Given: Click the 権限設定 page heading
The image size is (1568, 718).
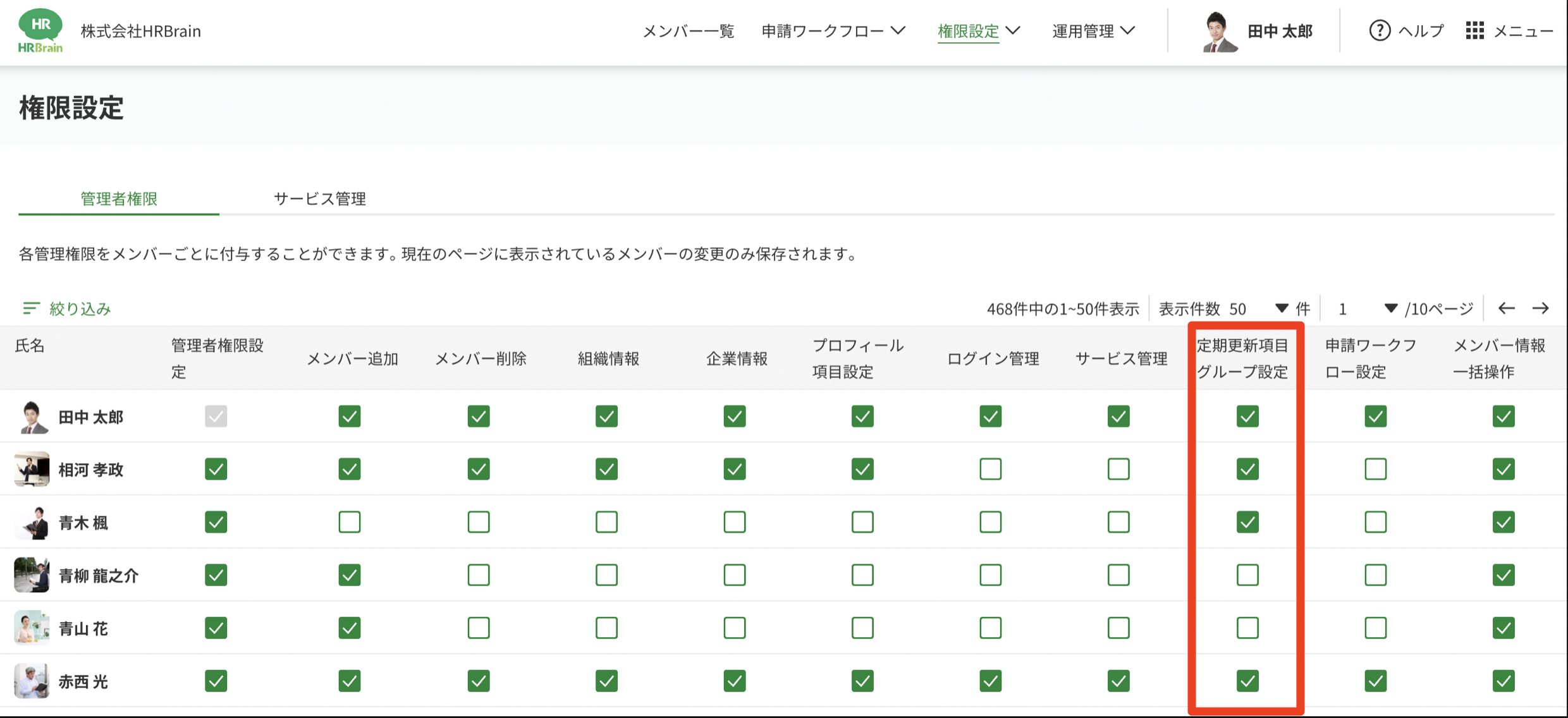Looking at the screenshot, I should tap(71, 107).
